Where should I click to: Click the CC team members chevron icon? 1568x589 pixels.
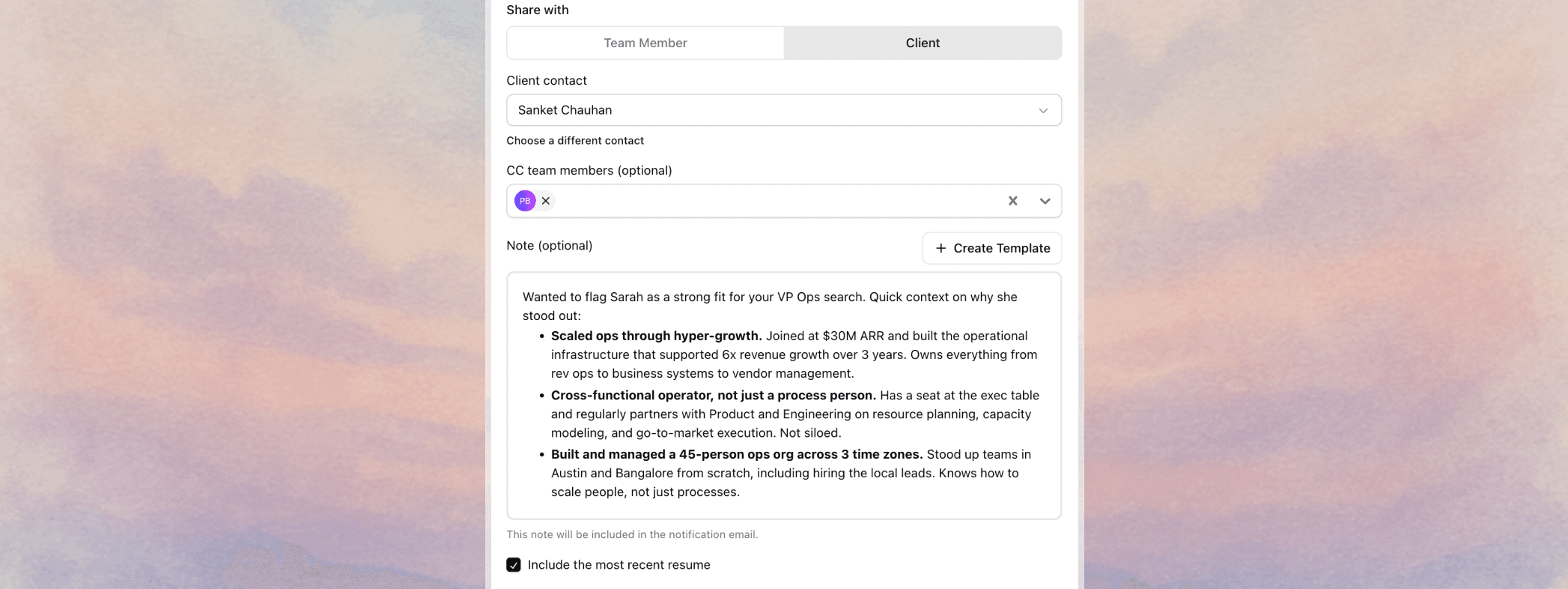click(1043, 200)
